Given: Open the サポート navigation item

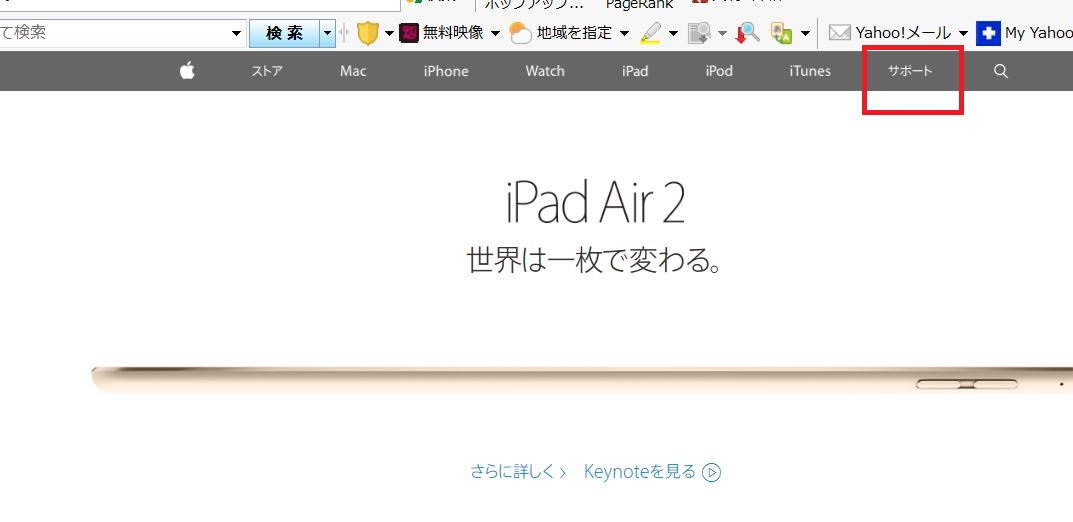Looking at the screenshot, I should [910, 70].
